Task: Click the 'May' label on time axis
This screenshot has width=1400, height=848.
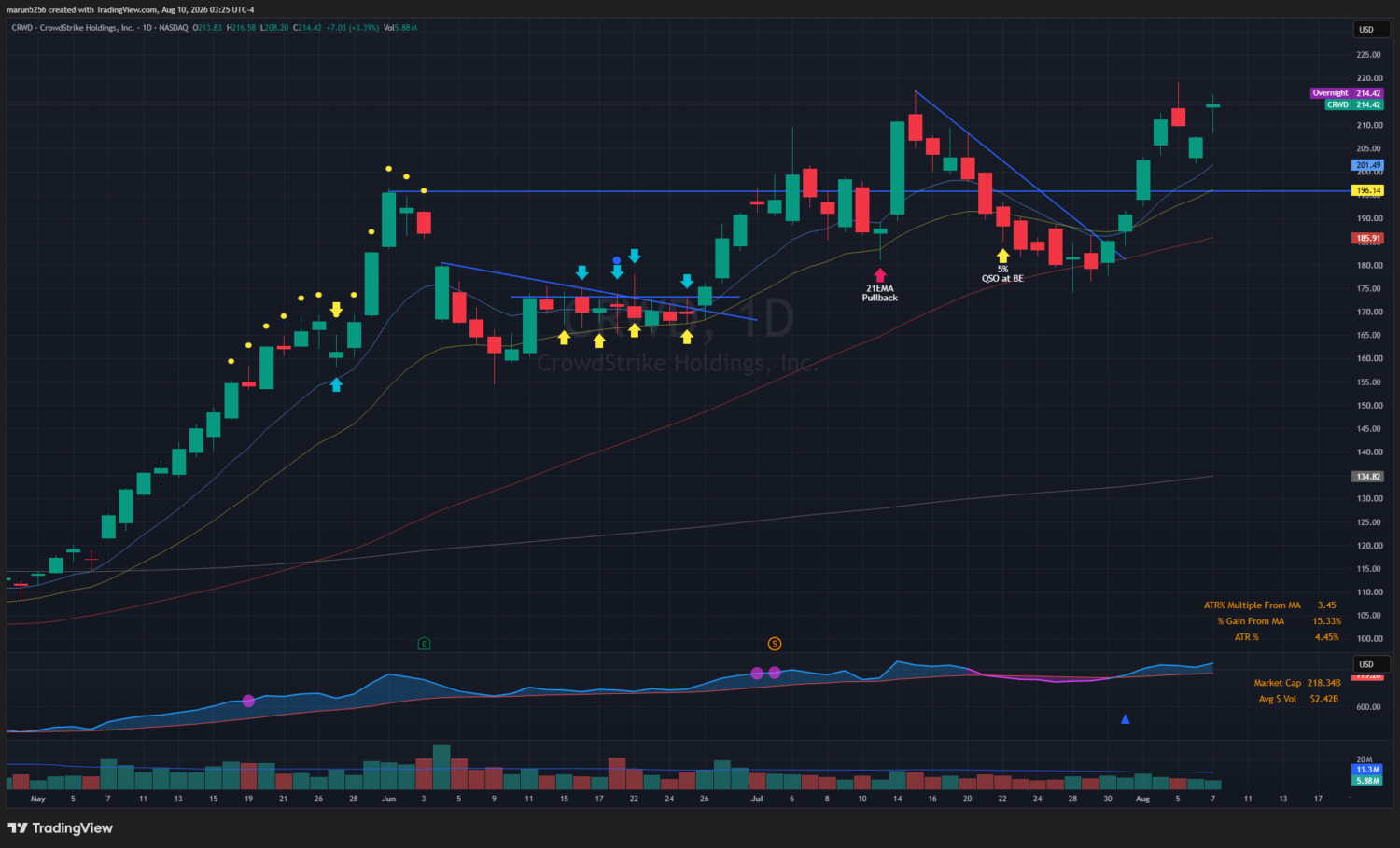Action: [x=38, y=799]
